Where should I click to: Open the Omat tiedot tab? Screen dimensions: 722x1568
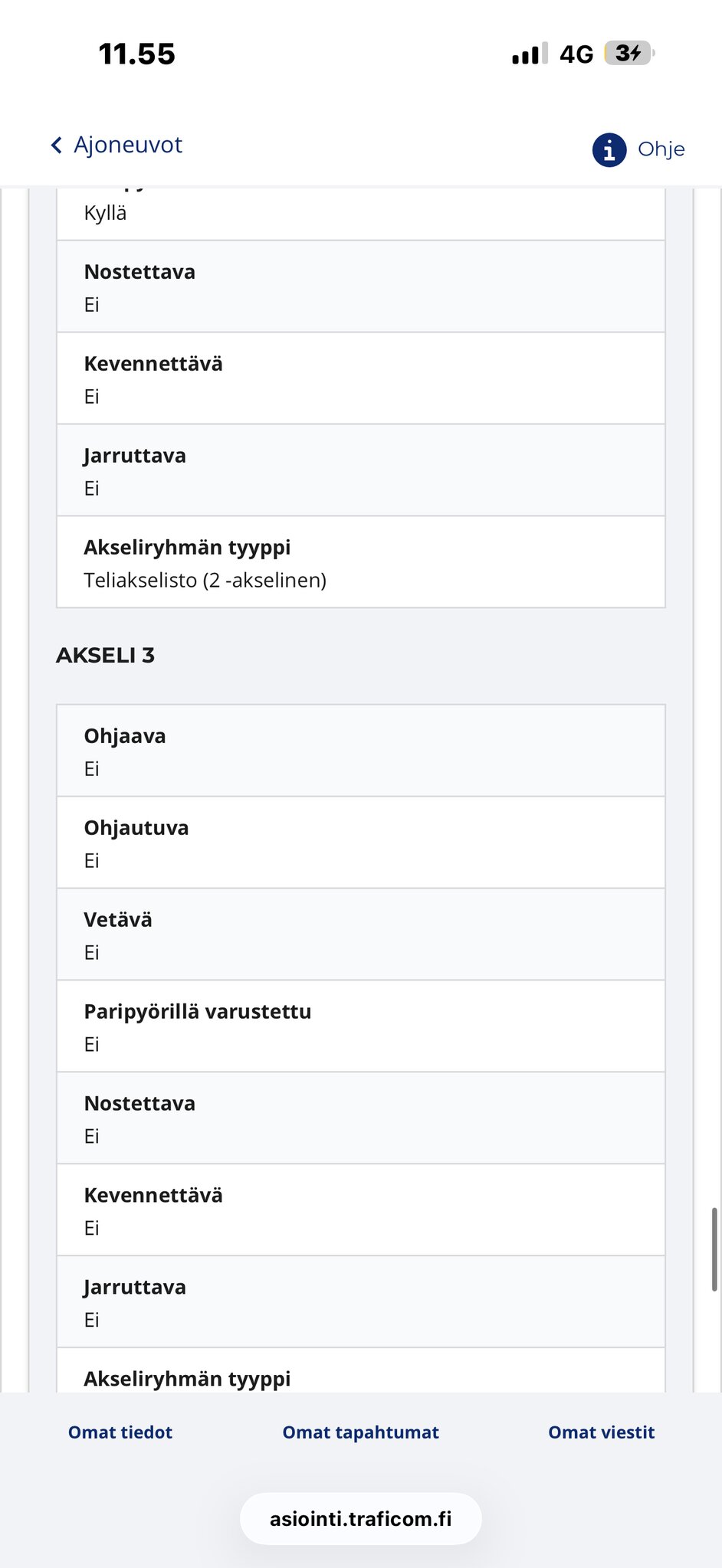120,1432
